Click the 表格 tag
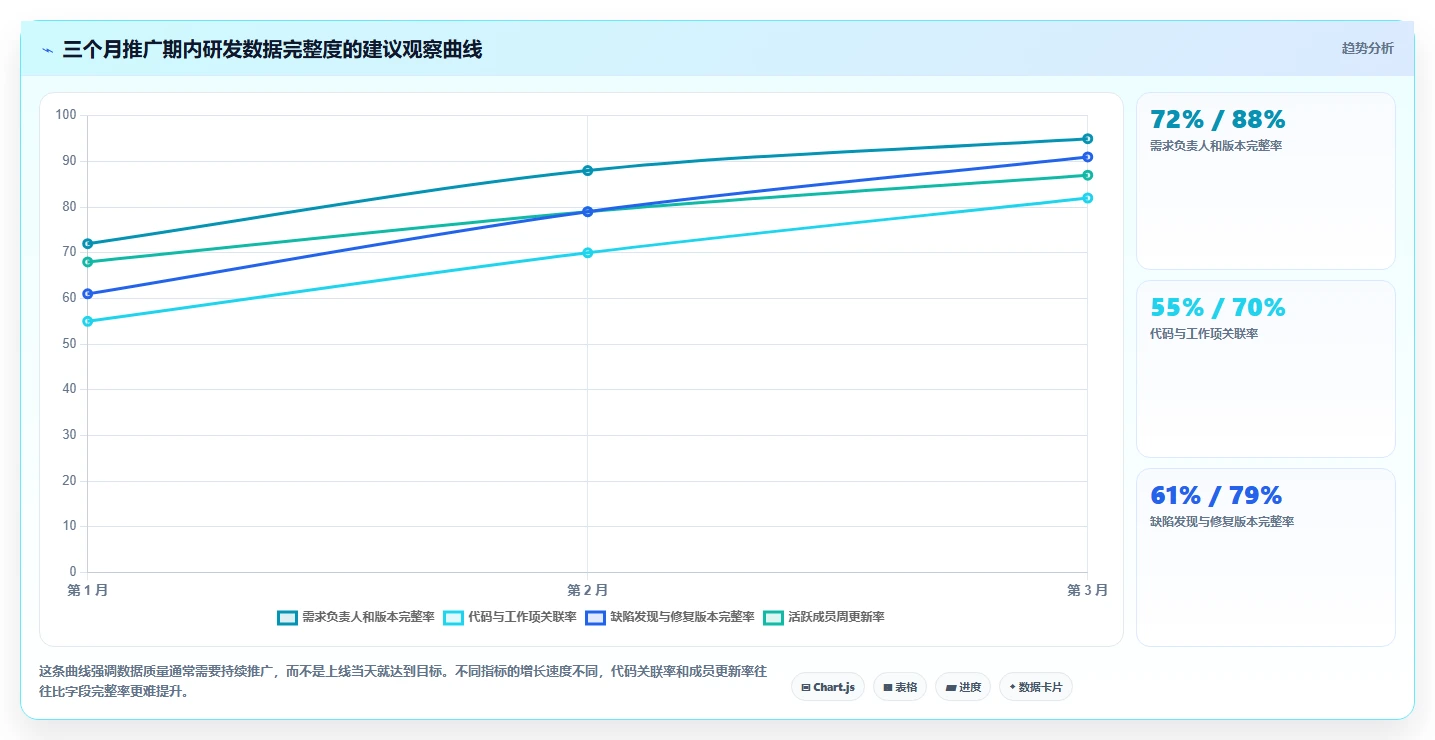The width and height of the screenshot is (1435, 740). (x=900, y=687)
